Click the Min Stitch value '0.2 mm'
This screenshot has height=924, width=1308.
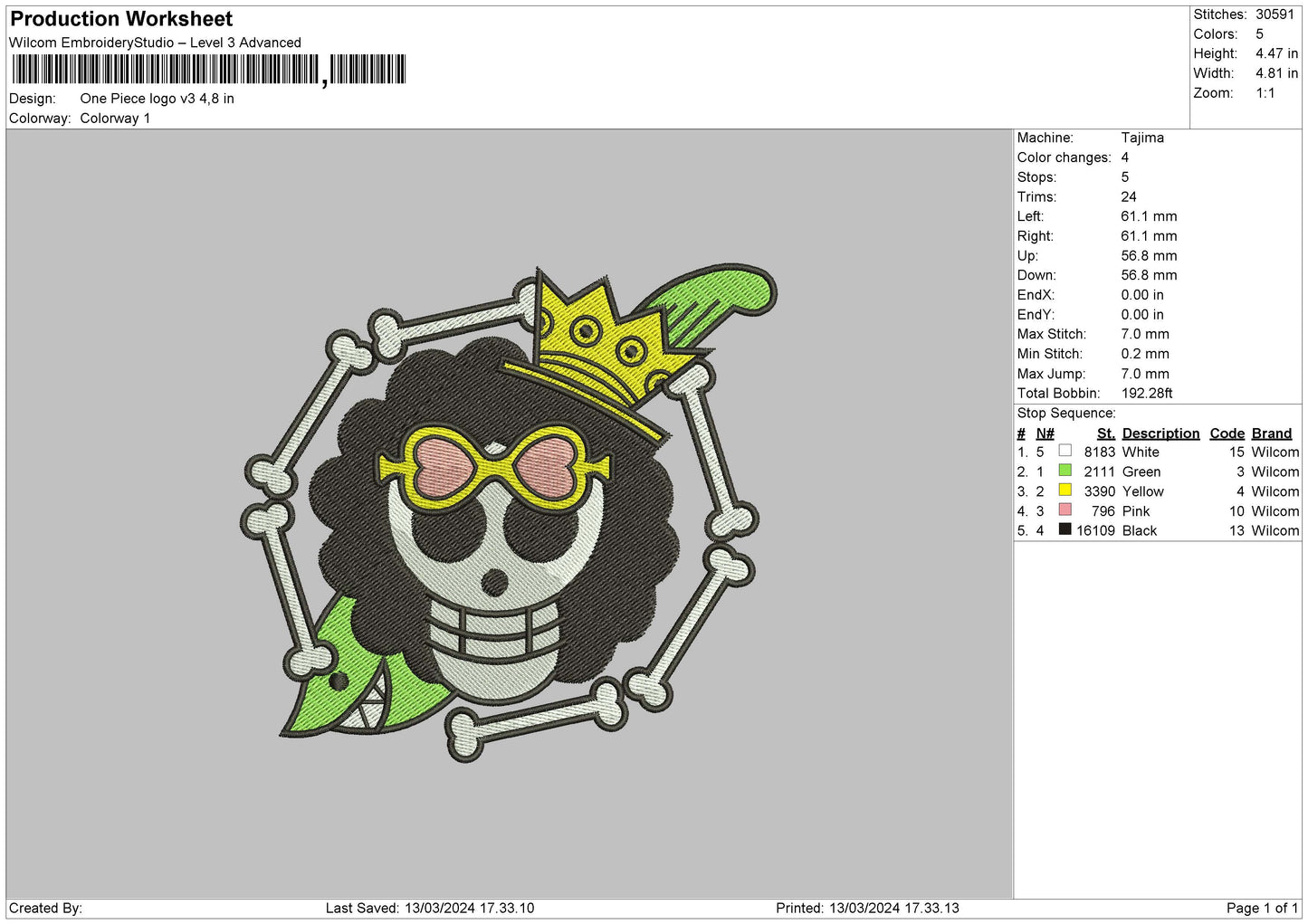[1145, 354]
